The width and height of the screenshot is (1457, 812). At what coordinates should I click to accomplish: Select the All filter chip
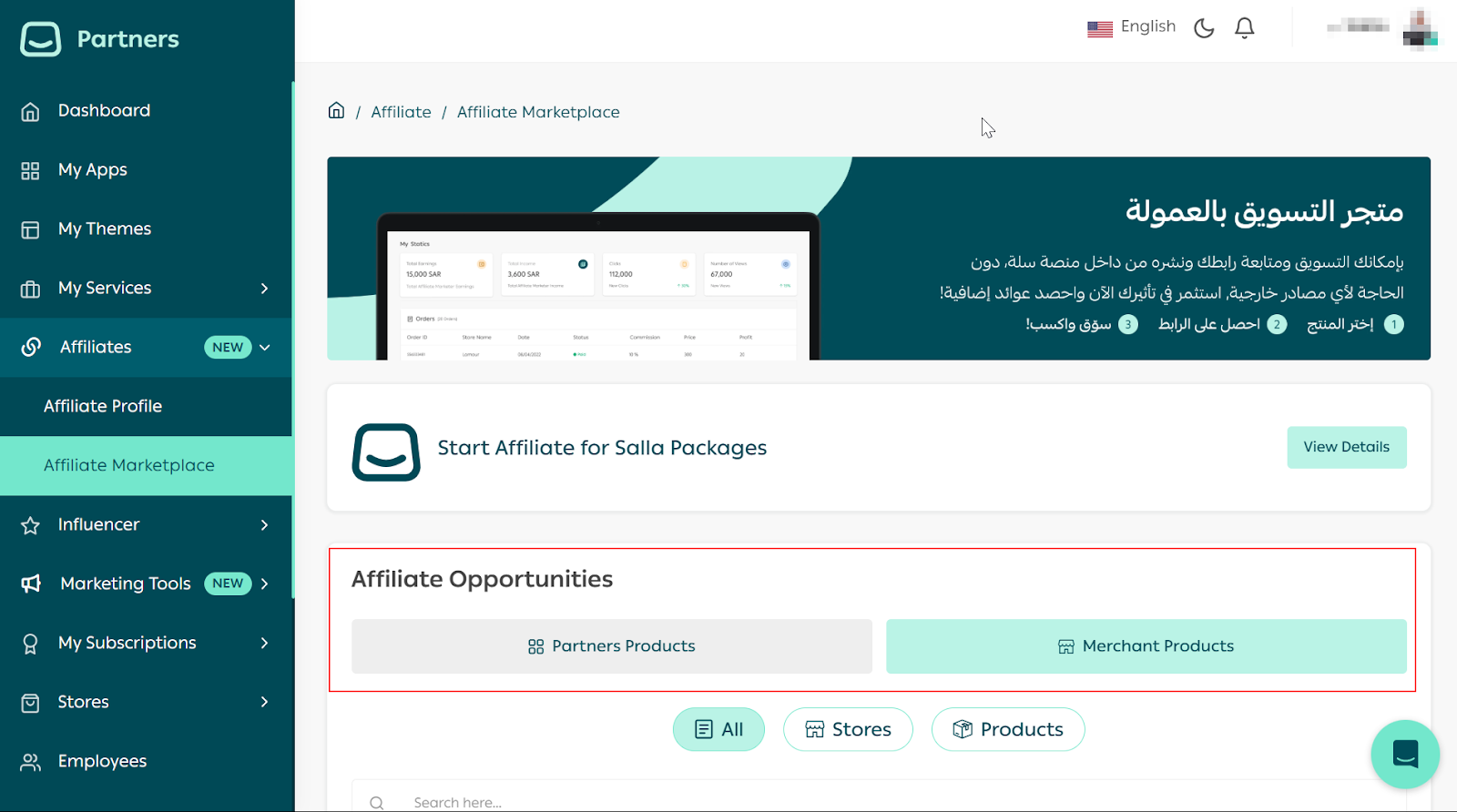pyautogui.click(x=718, y=729)
